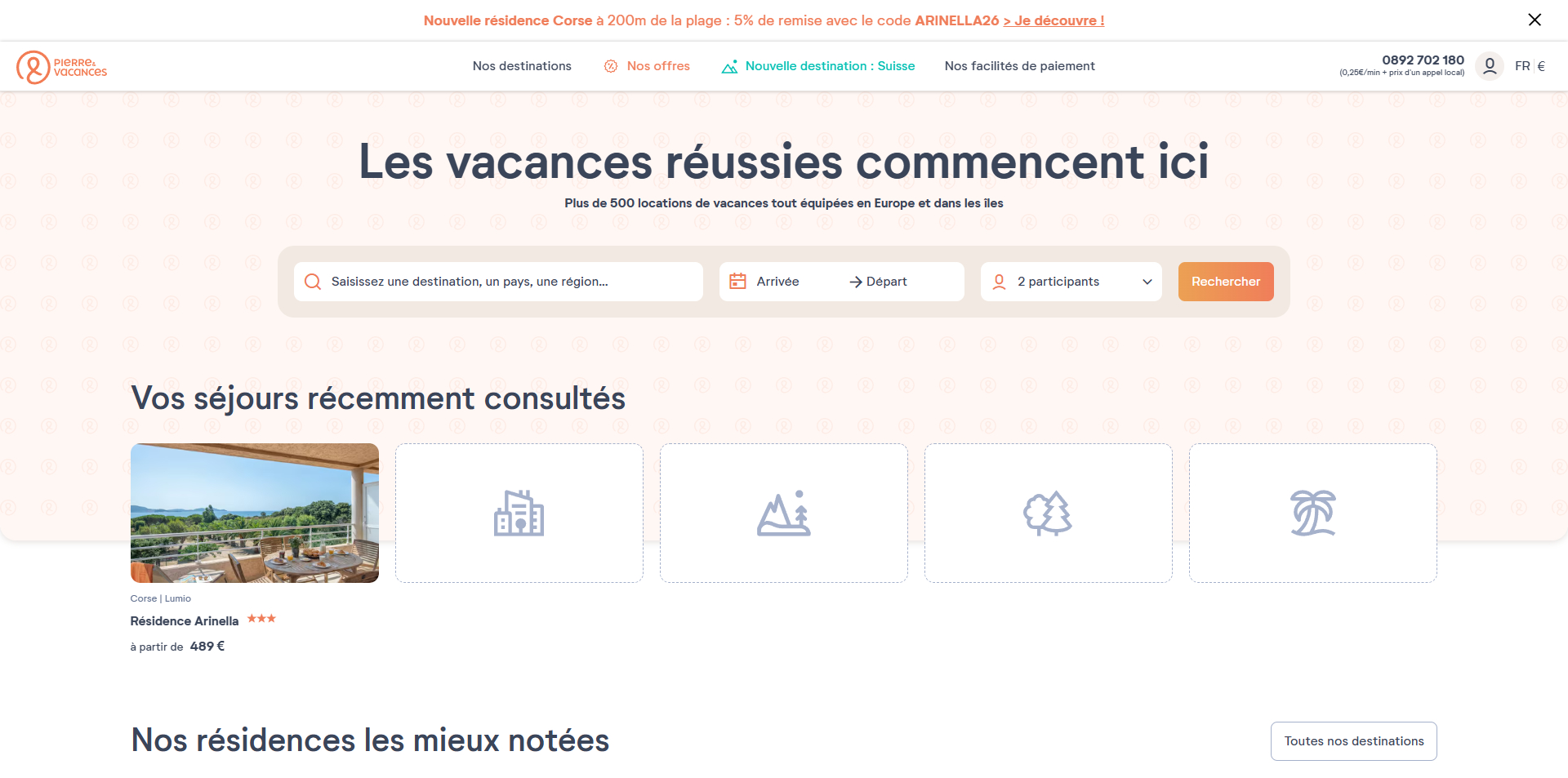This screenshot has width=1568, height=778.
Task: Click the arrow icon before Départ
Action: [855, 282]
